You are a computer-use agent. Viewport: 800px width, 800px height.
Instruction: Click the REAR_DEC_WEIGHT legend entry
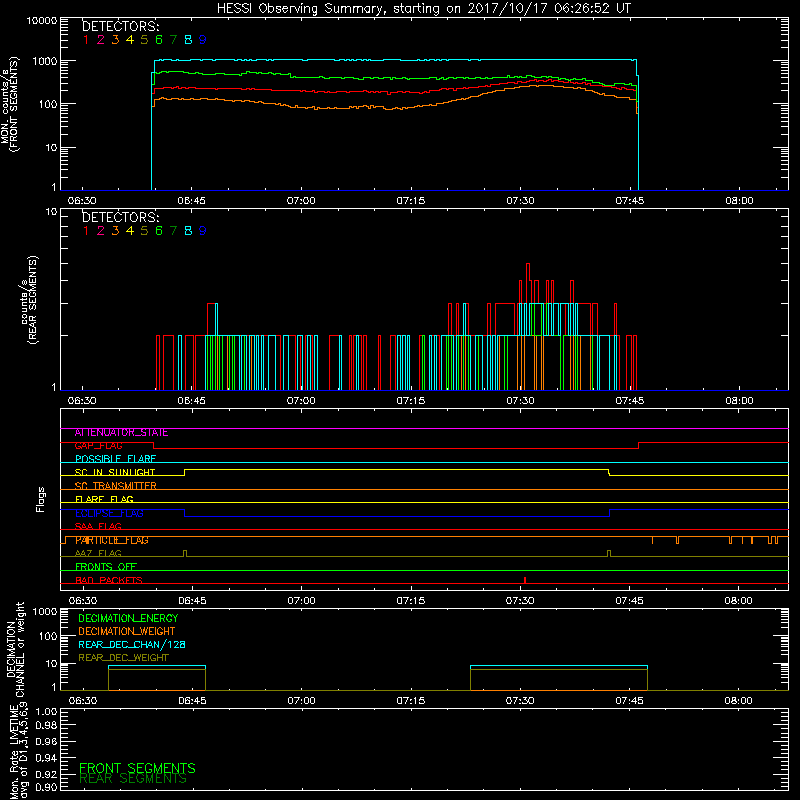tap(123, 658)
